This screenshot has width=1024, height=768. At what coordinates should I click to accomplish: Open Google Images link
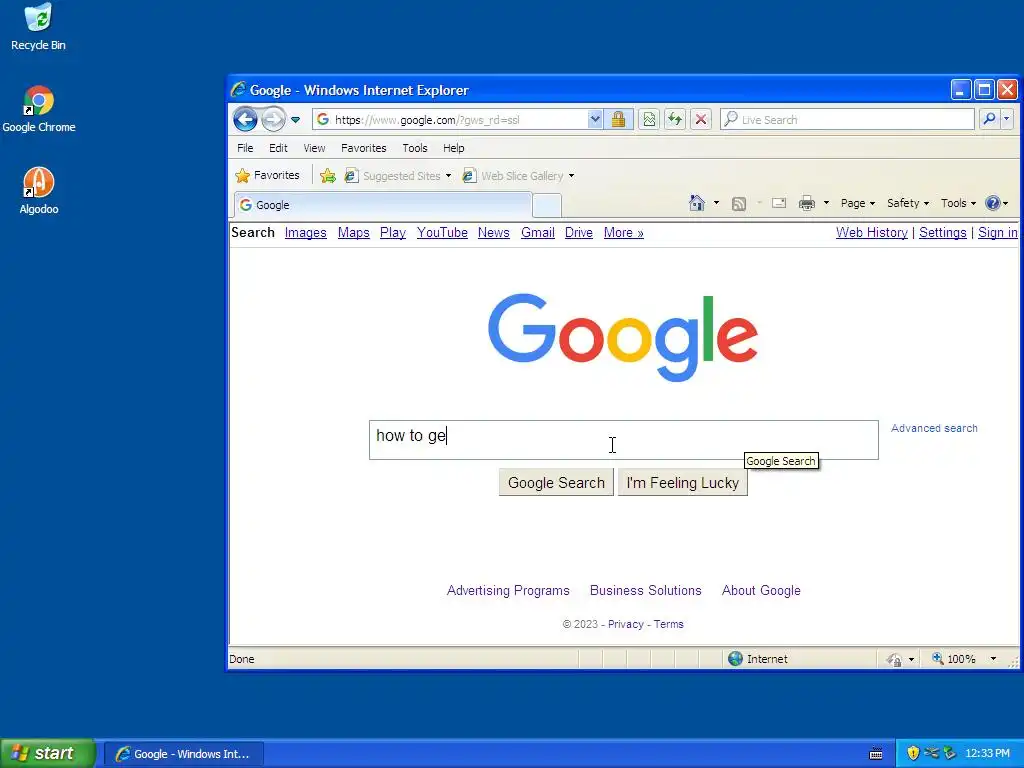[x=306, y=232]
